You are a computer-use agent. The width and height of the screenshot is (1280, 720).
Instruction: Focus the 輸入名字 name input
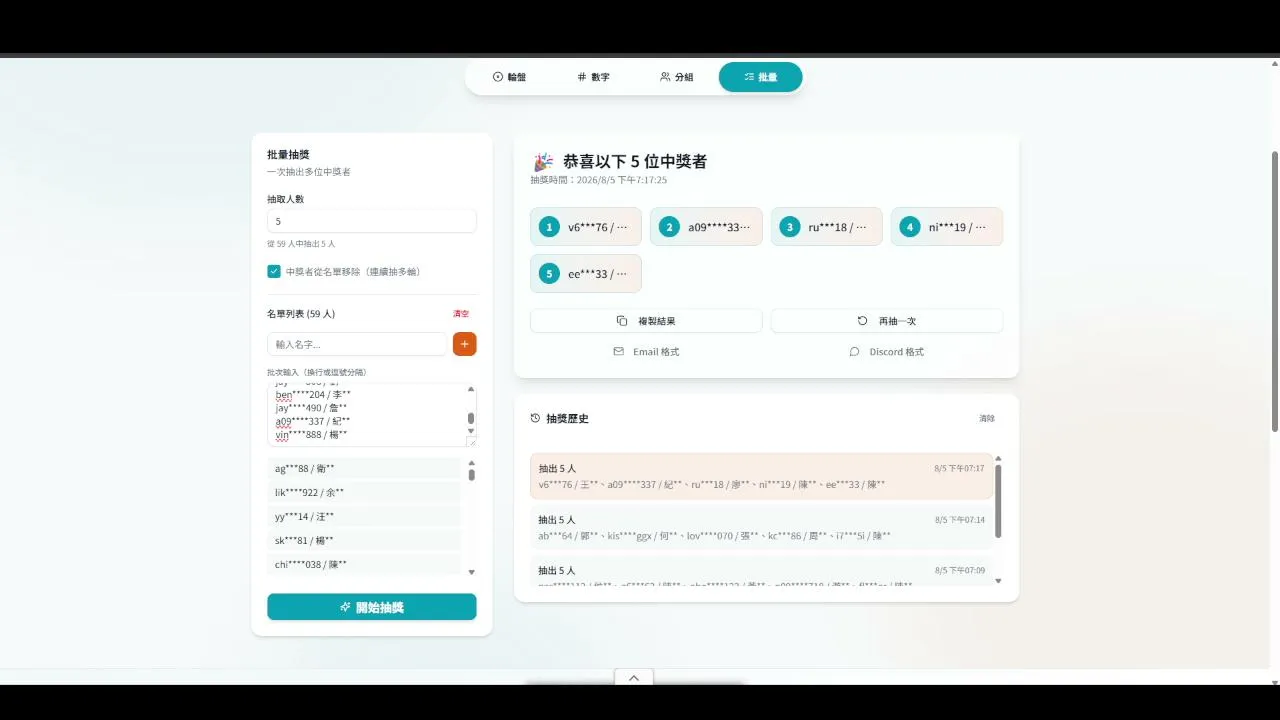coord(357,344)
